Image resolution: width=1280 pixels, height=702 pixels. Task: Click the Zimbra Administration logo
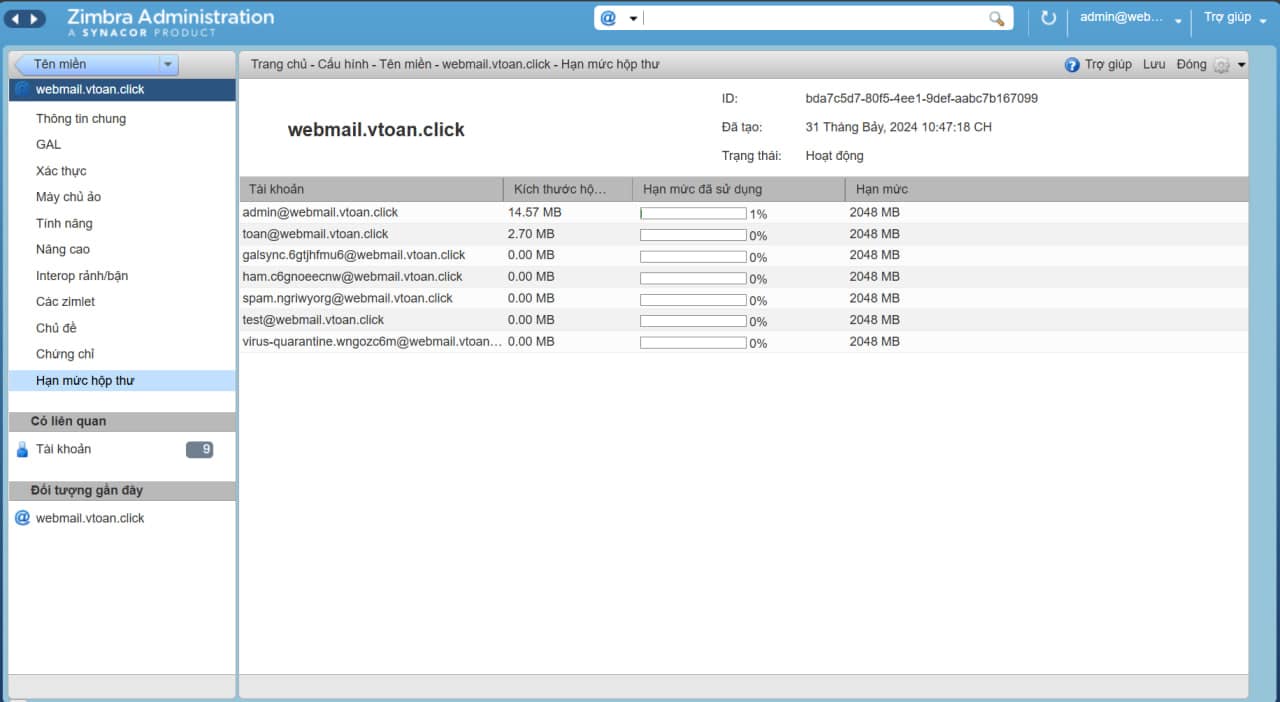coord(170,20)
